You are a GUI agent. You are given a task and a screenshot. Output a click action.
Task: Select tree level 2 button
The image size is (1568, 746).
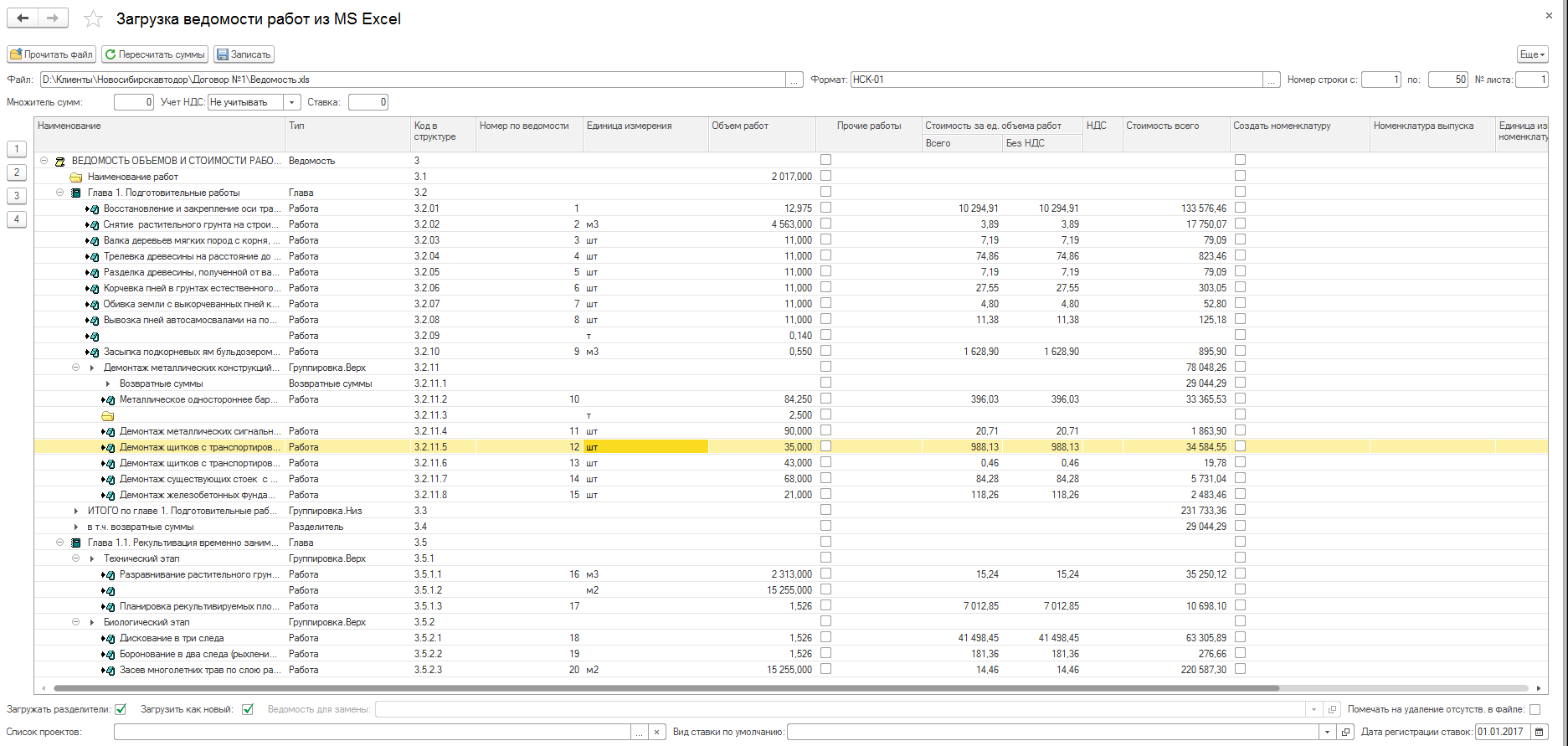tap(17, 172)
